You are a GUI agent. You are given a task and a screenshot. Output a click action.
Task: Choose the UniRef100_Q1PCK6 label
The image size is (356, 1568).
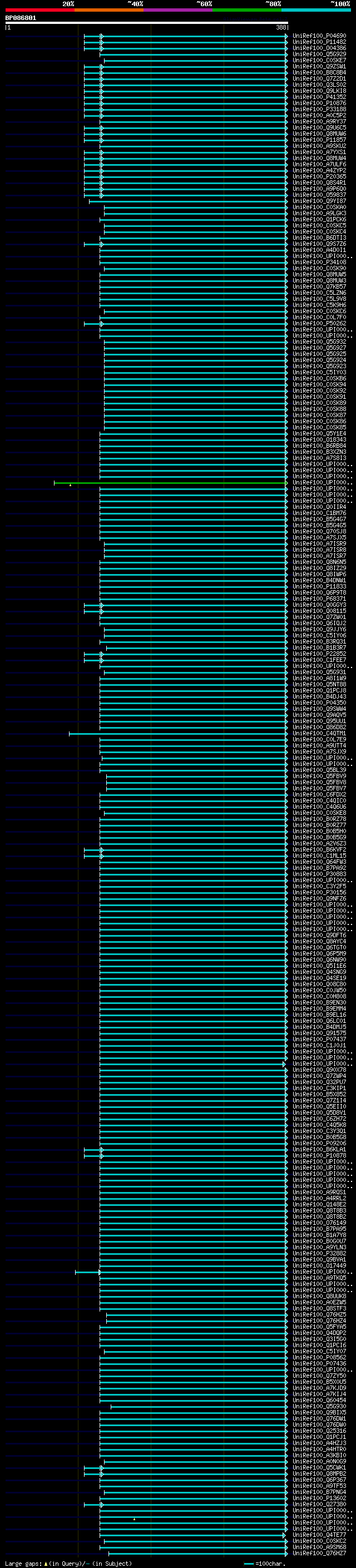(319, 219)
